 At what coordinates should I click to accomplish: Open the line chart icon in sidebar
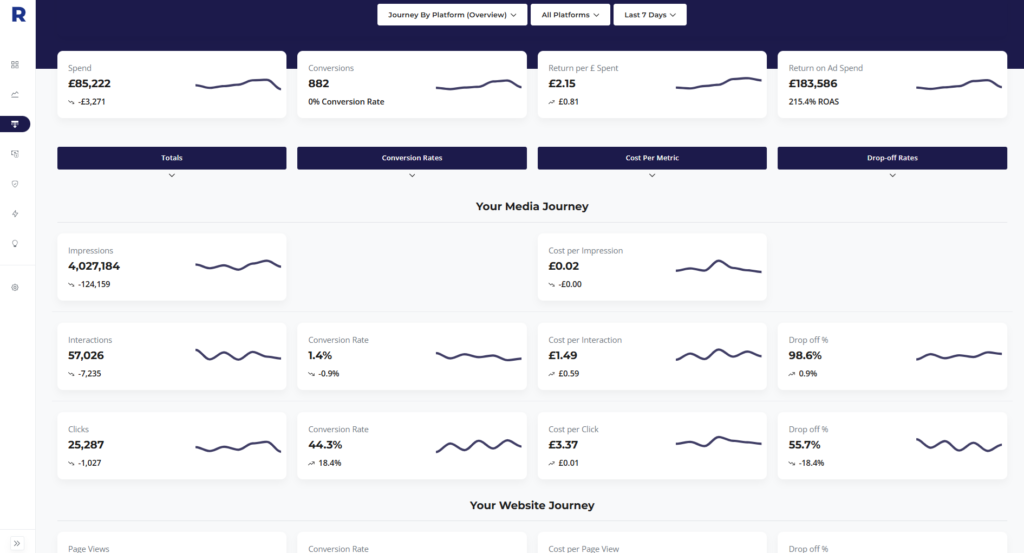[x=15, y=95]
